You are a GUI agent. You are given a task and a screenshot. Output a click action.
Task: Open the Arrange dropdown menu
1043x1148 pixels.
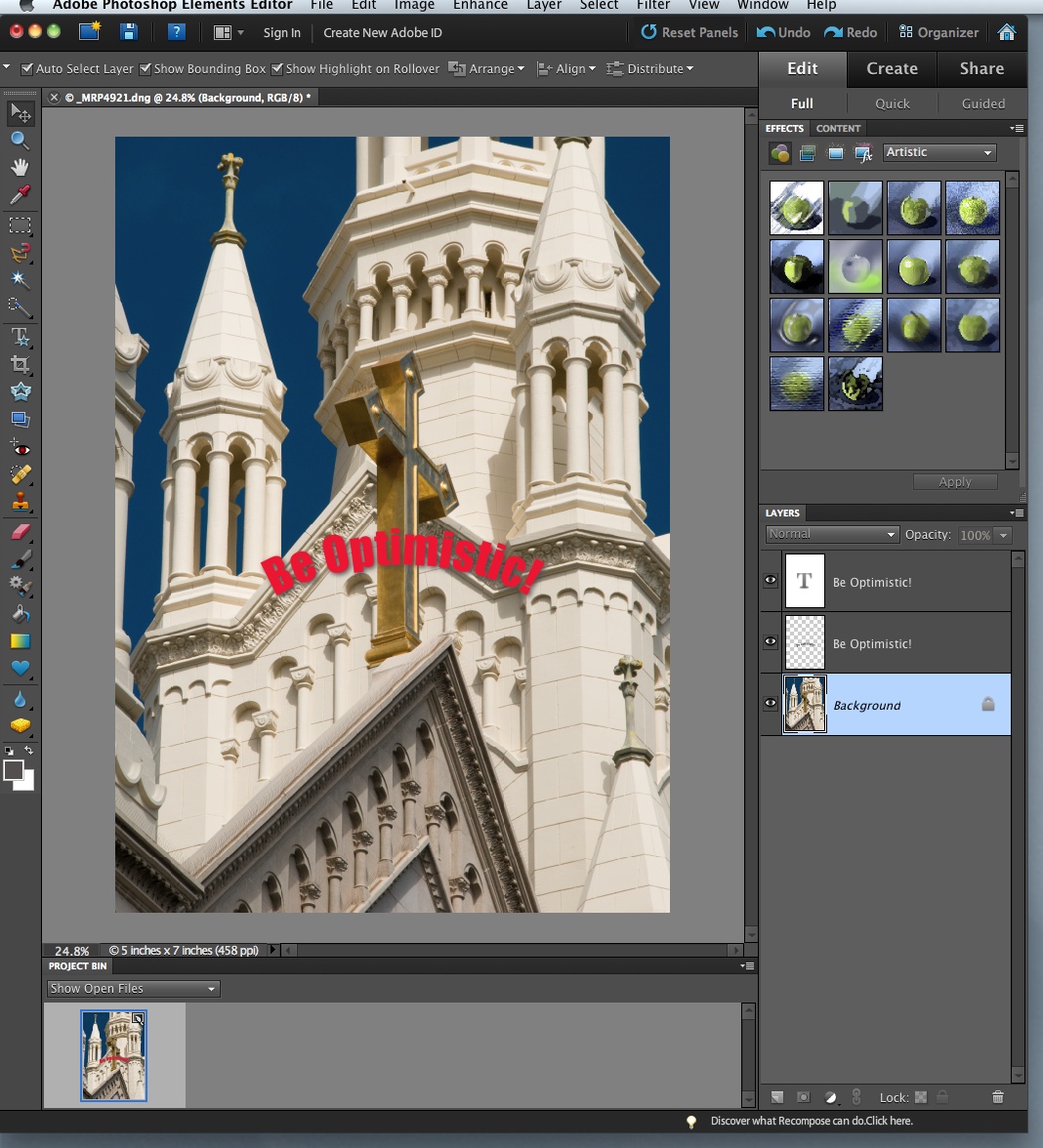click(486, 69)
